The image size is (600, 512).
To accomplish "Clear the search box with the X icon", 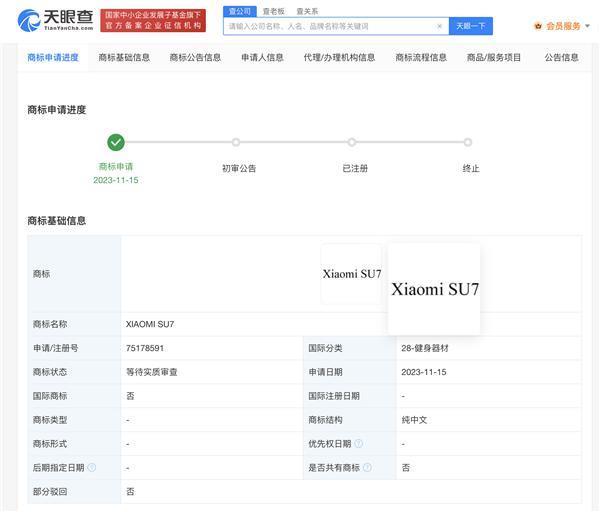I will click(439, 26).
